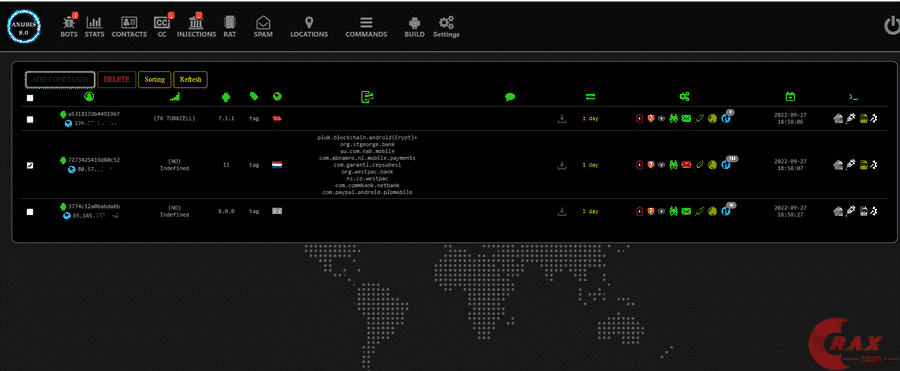Click the red envelope icon in row 7273425419d80c52
The height and width of the screenshot is (371, 900).
pos(686,165)
